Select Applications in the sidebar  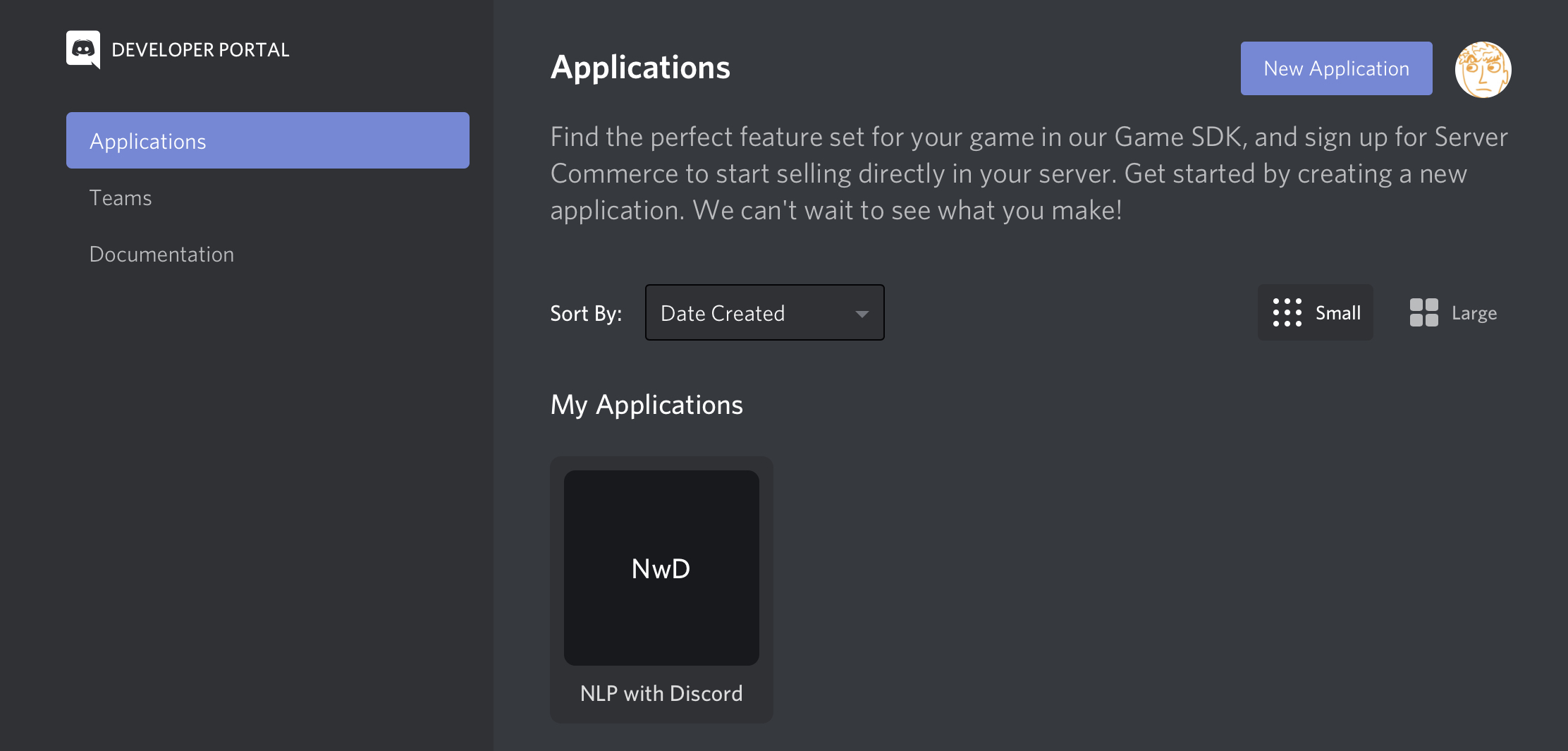268,140
